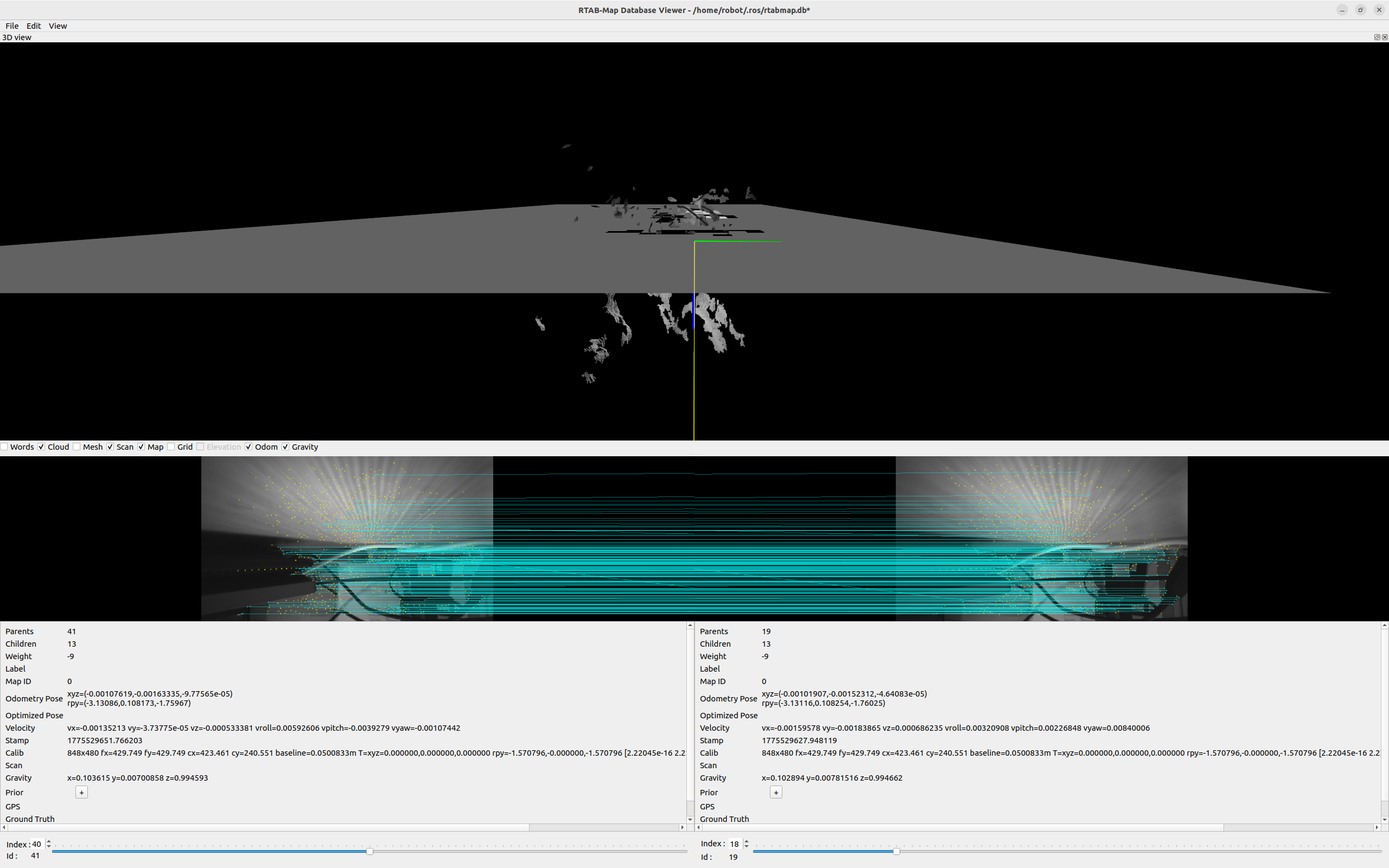
Task: Toggle the Cloud checkbox off
Action: pos(41,446)
